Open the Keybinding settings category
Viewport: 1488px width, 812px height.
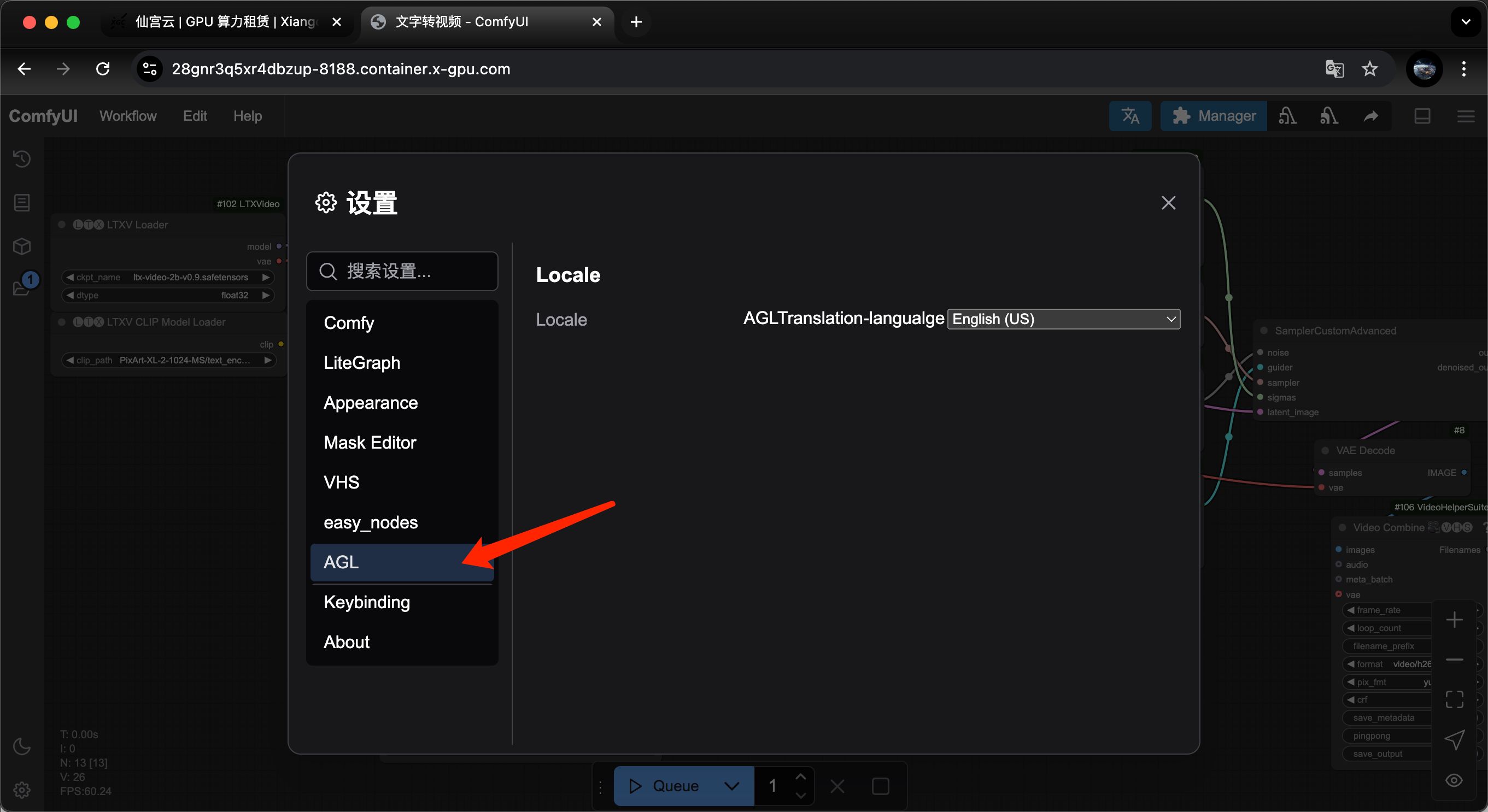coord(402,602)
